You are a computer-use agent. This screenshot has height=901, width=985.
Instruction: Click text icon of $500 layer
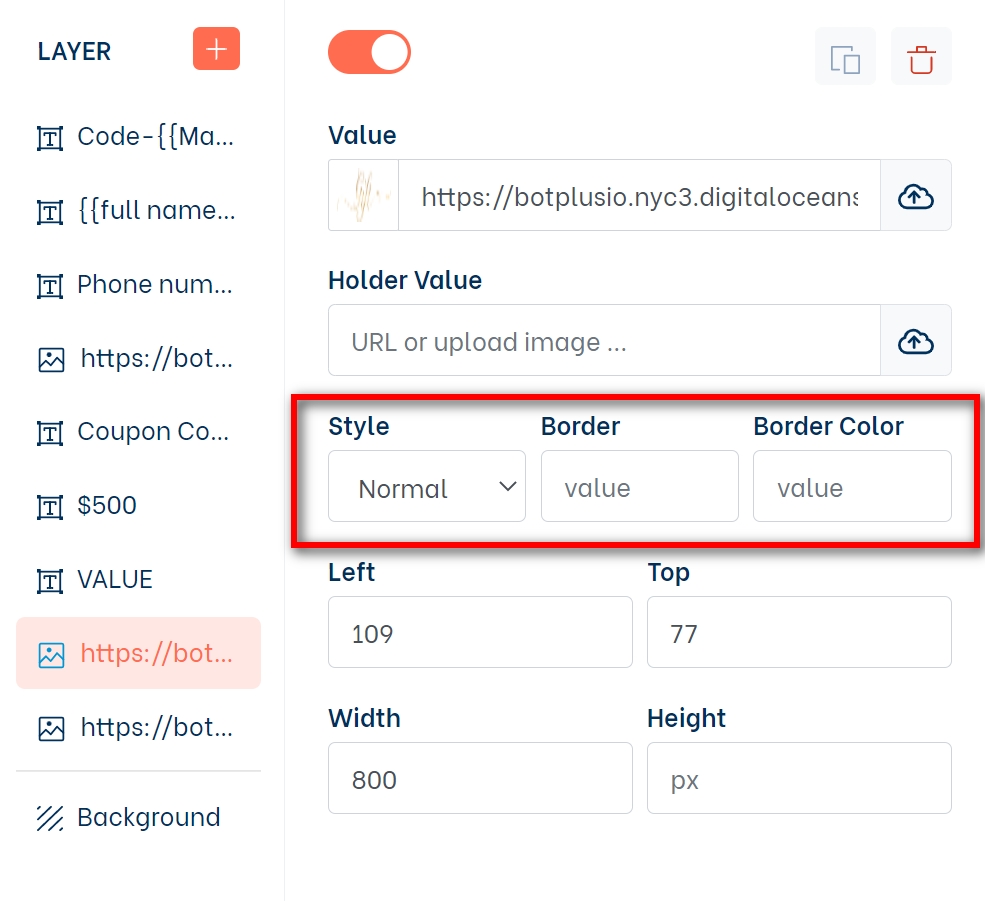(50, 506)
